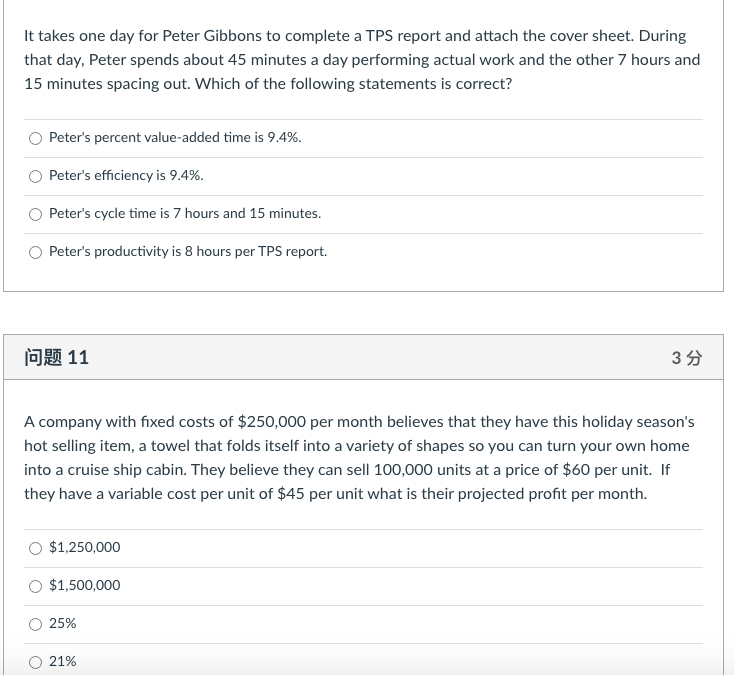Click the fixed costs towel company question text
The image size is (734, 675).
point(360,457)
